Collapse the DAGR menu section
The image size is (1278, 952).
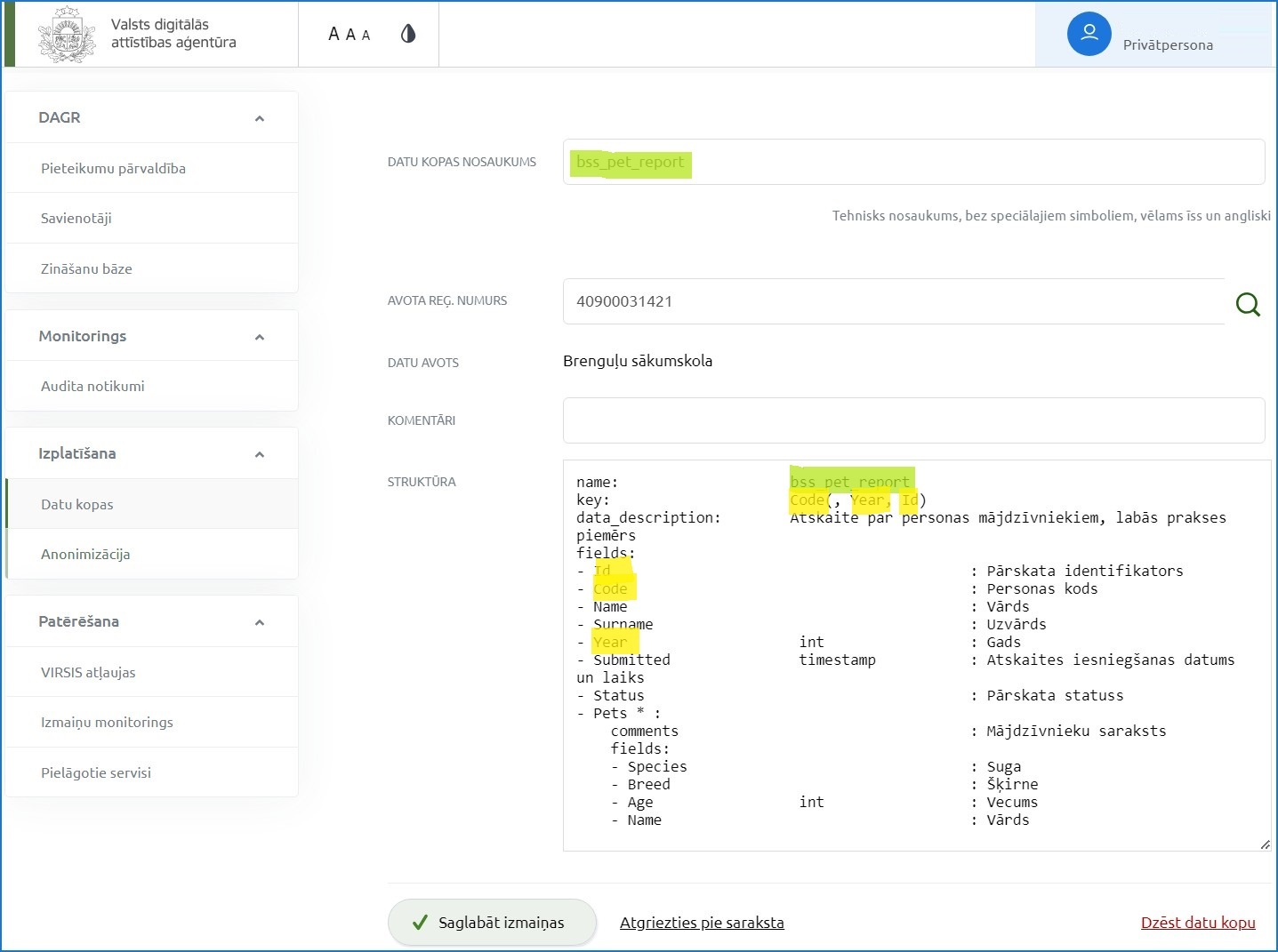pos(260,118)
